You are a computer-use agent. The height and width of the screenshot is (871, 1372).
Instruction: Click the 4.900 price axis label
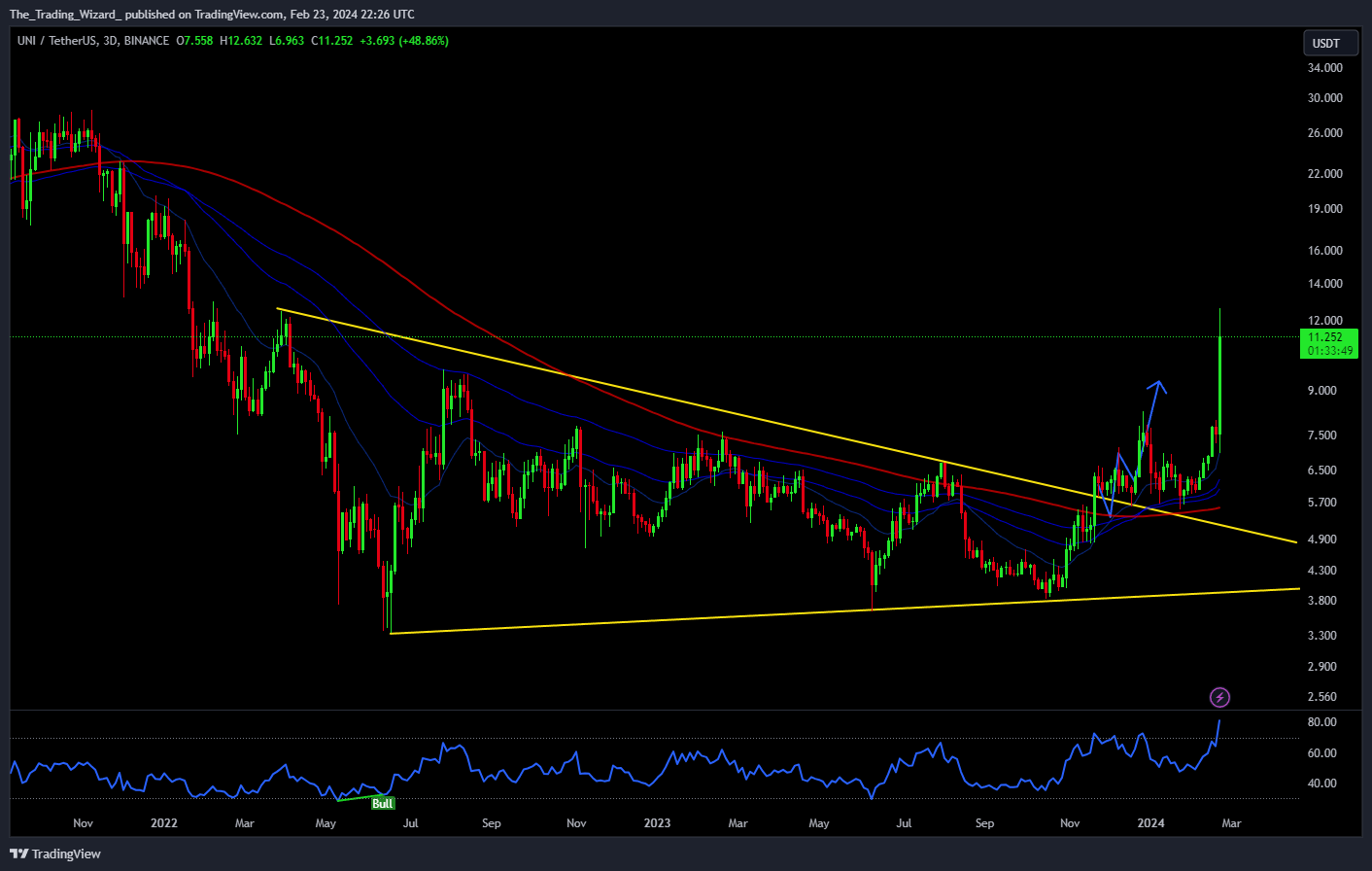tap(1322, 540)
